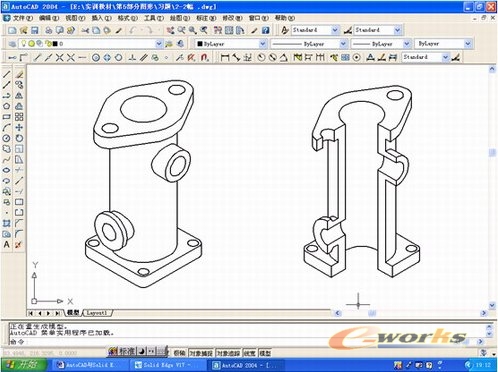
Task: Click the 开始 Start button
Action: [24, 365]
